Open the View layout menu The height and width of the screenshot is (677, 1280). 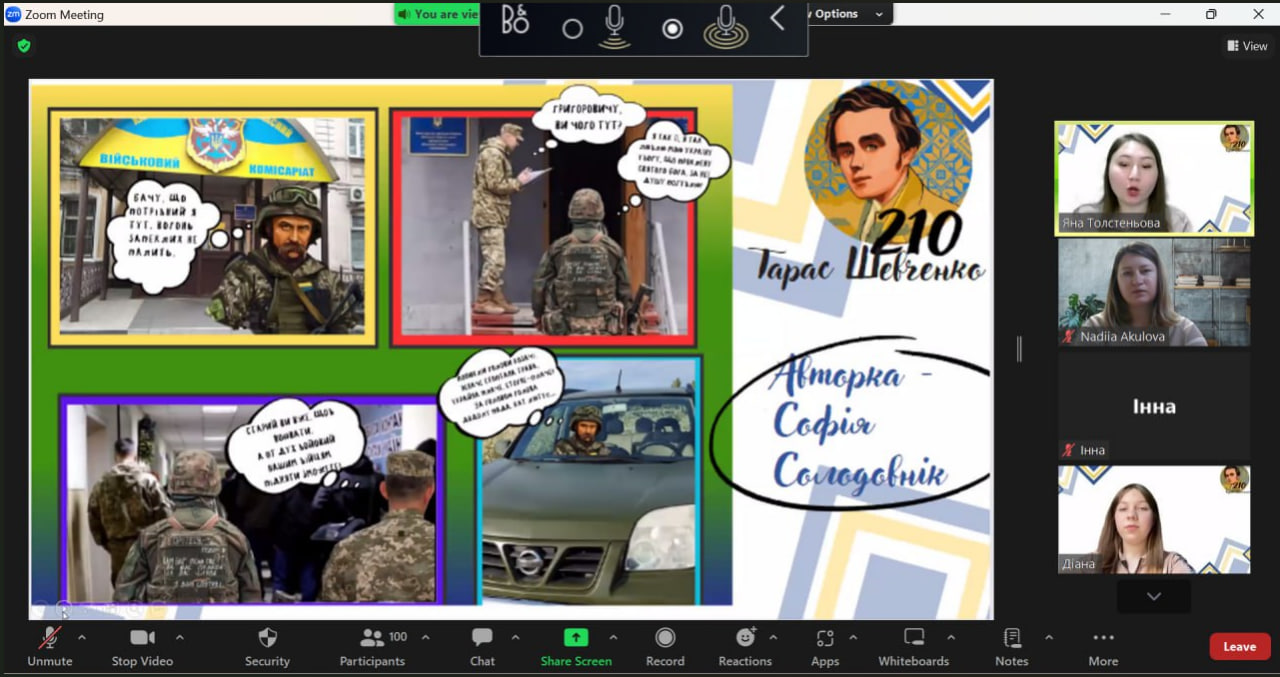[1247, 46]
